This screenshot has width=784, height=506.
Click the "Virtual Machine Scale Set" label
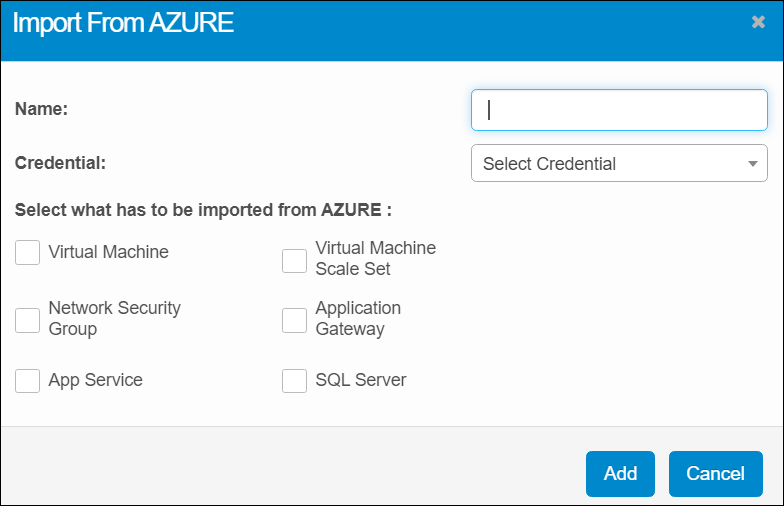click(375, 258)
